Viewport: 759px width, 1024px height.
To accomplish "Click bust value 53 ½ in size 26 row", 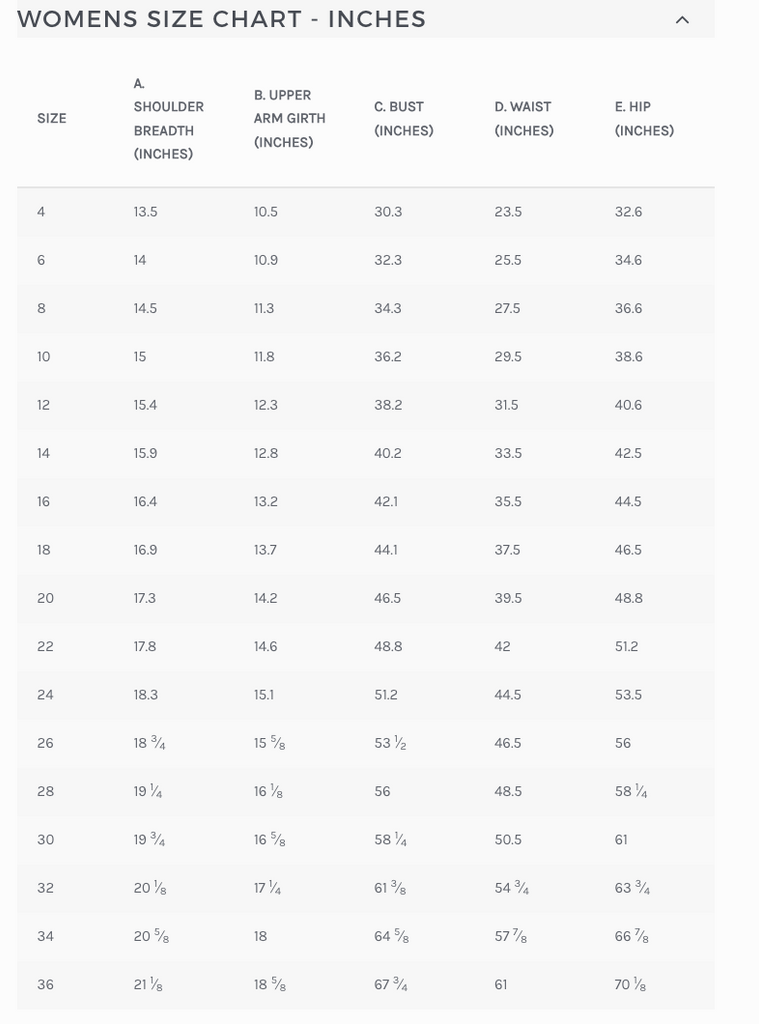I will point(390,743).
